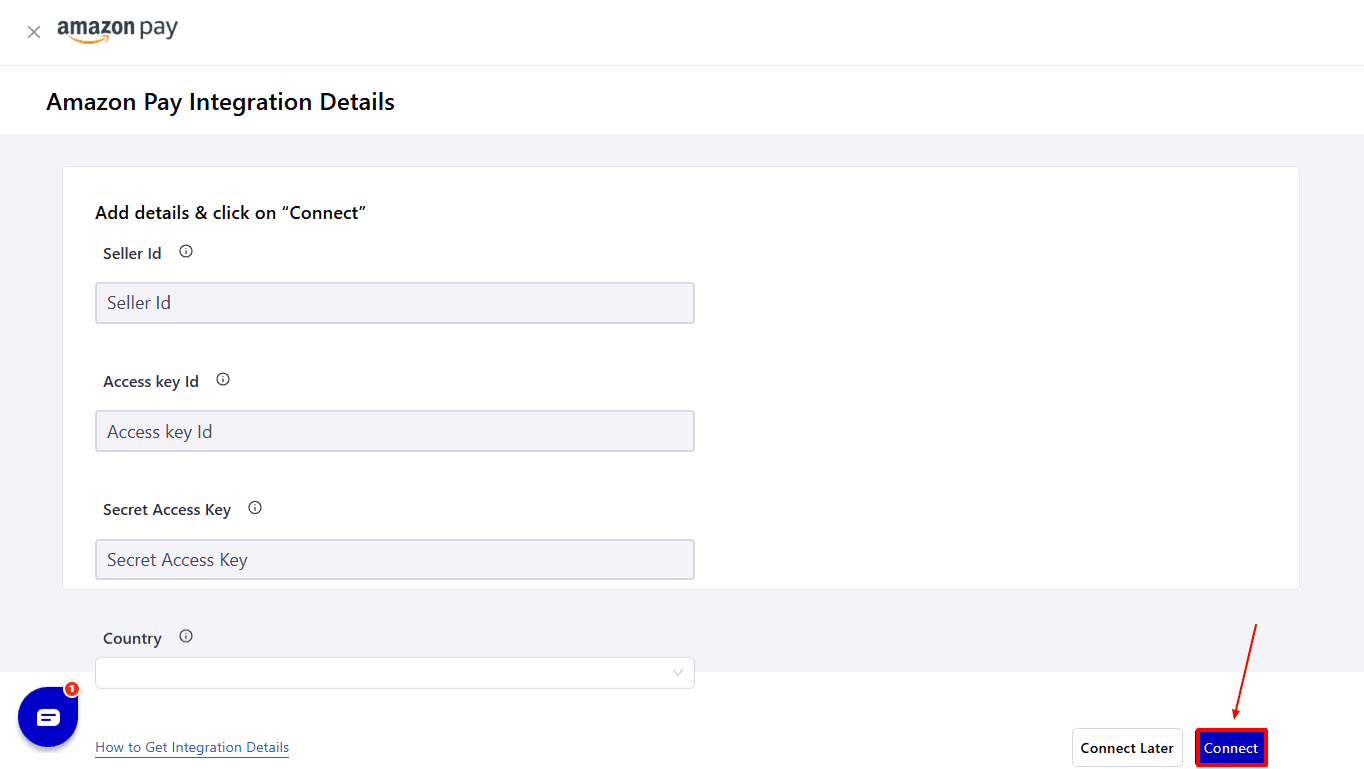
Task: Focus the Secret Access Key input field
Action: tap(394, 560)
